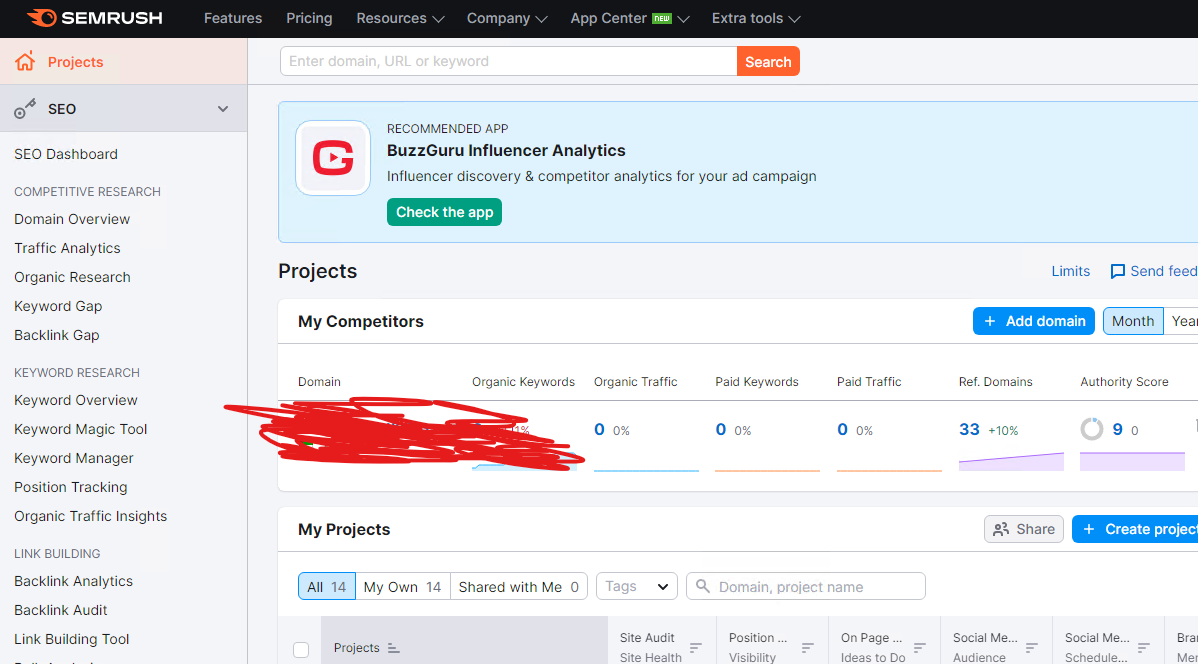Click the Share button
This screenshot has width=1198, height=665.
pos(1024,529)
